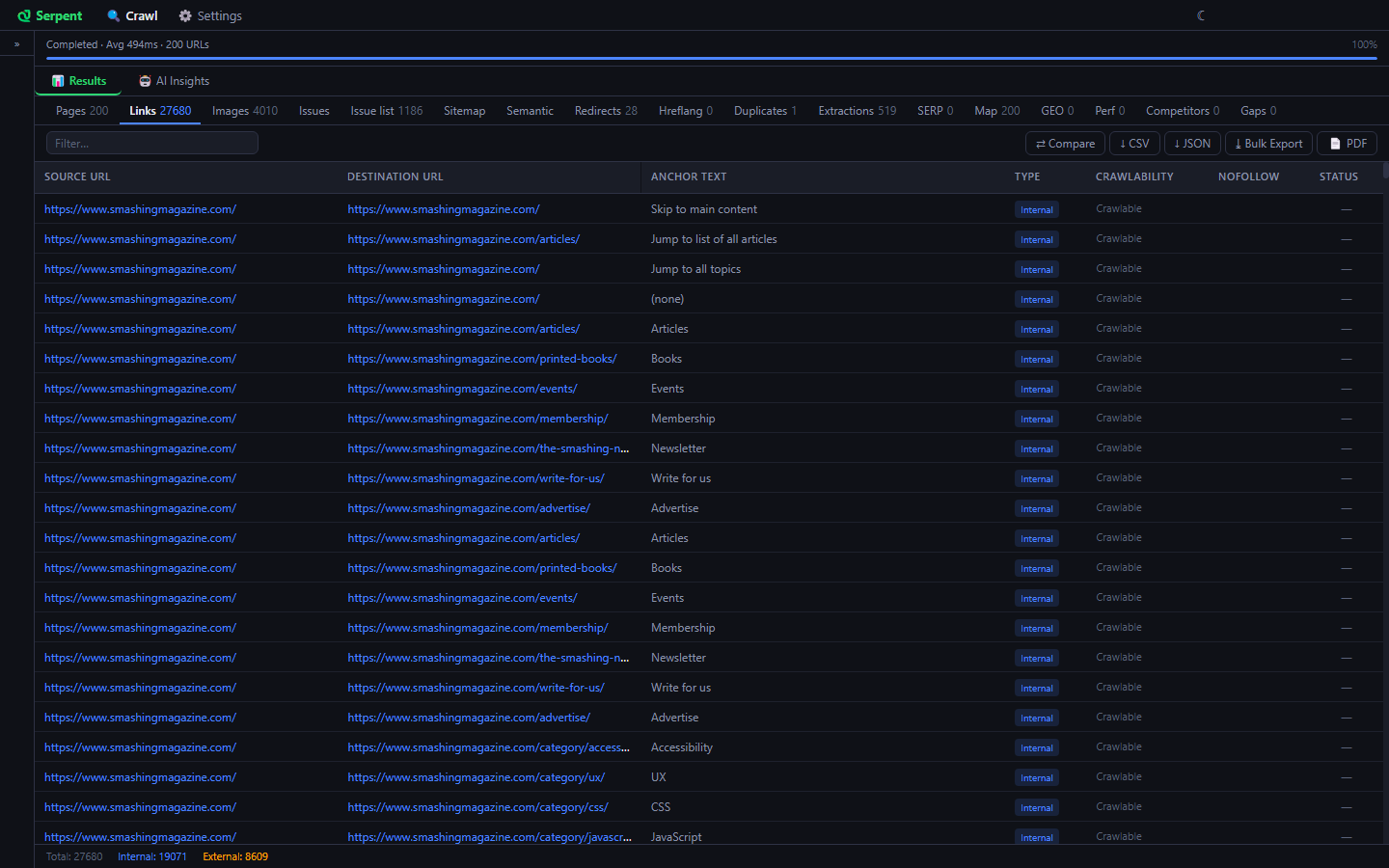Open the Competitors tab
Viewport: 1389px width, 868px height.
[1183, 111]
